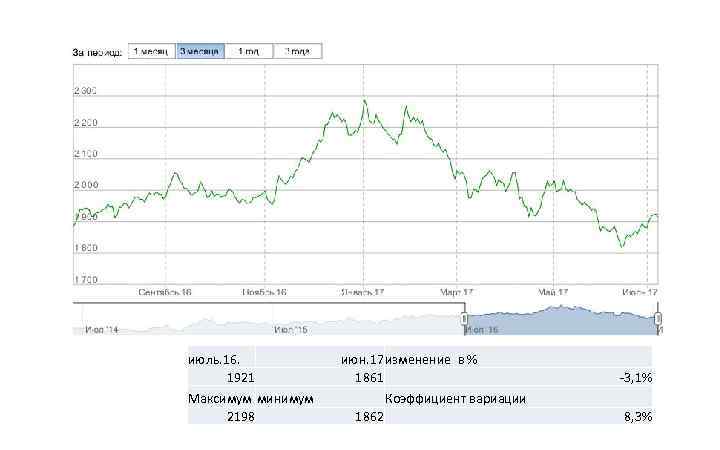Image resolution: width=720 pixels, height=450 pixels.
Task: Click the 'Март 17' x-axis label
Action: tap(456, 292)
